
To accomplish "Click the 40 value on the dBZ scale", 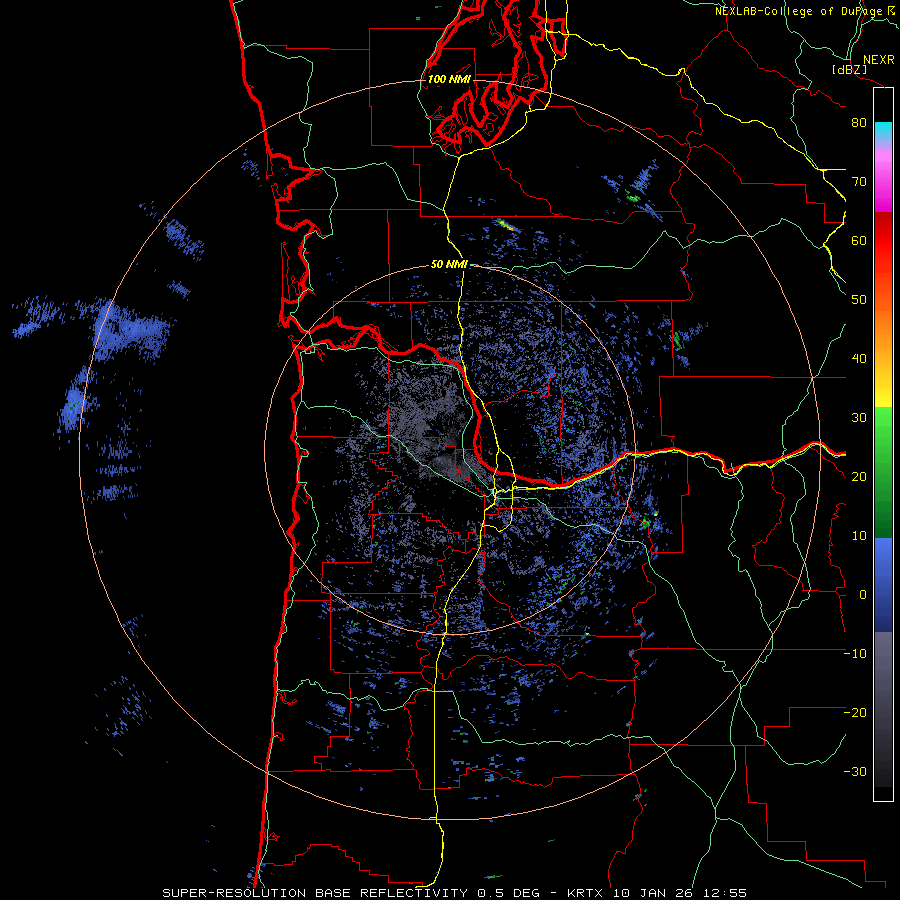I will (x=859, y=359).
